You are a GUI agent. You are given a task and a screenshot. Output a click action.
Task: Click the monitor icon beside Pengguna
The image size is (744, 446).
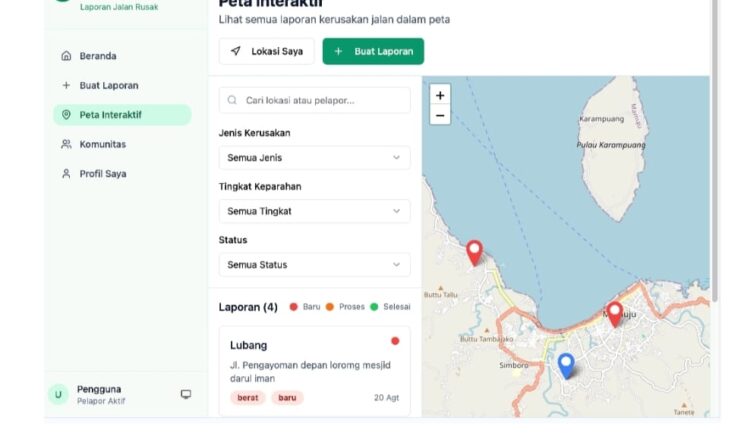pyautogui.click(x=186, y=394)
